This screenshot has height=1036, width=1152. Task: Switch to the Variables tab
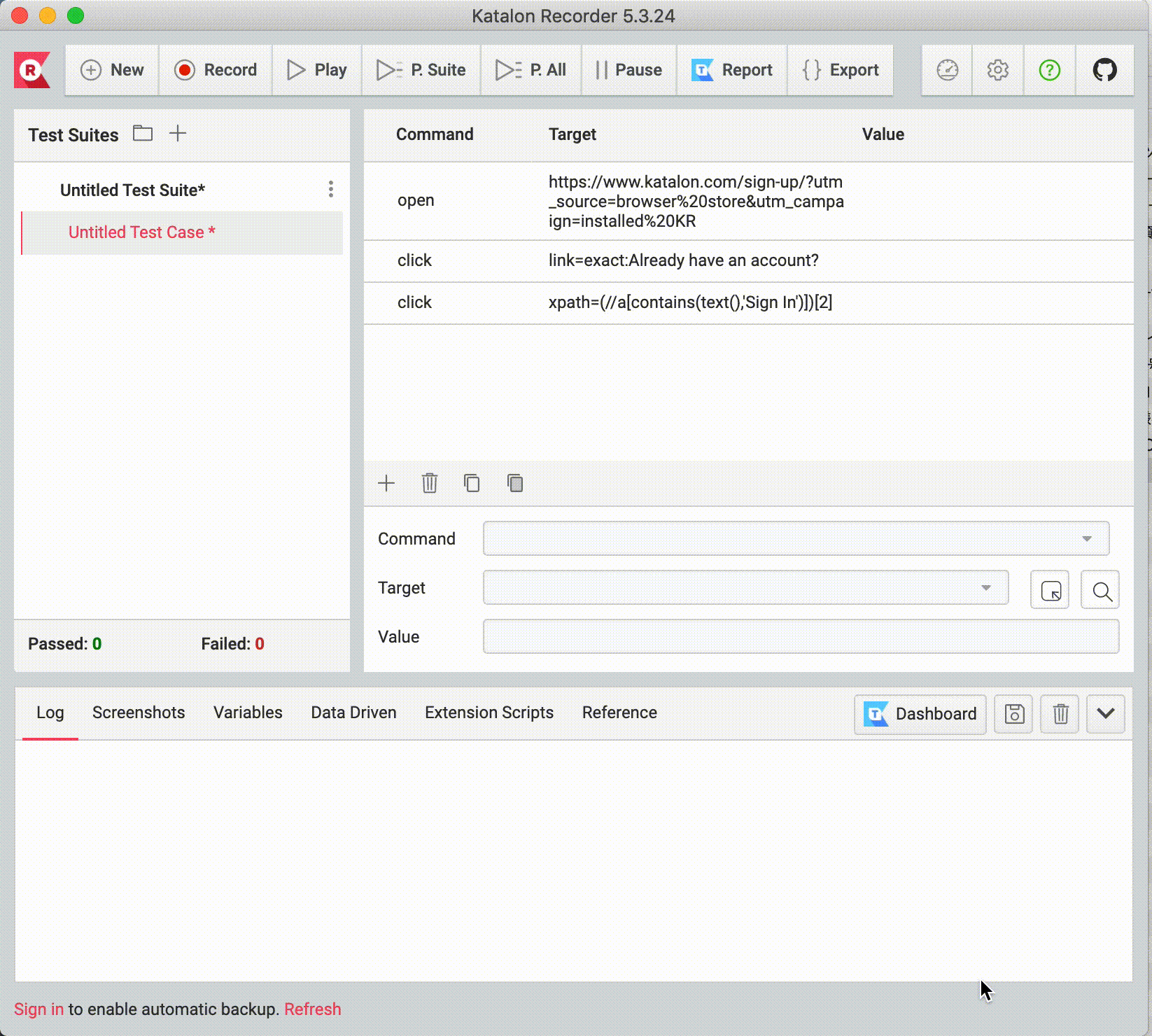[x=248, y=713]
